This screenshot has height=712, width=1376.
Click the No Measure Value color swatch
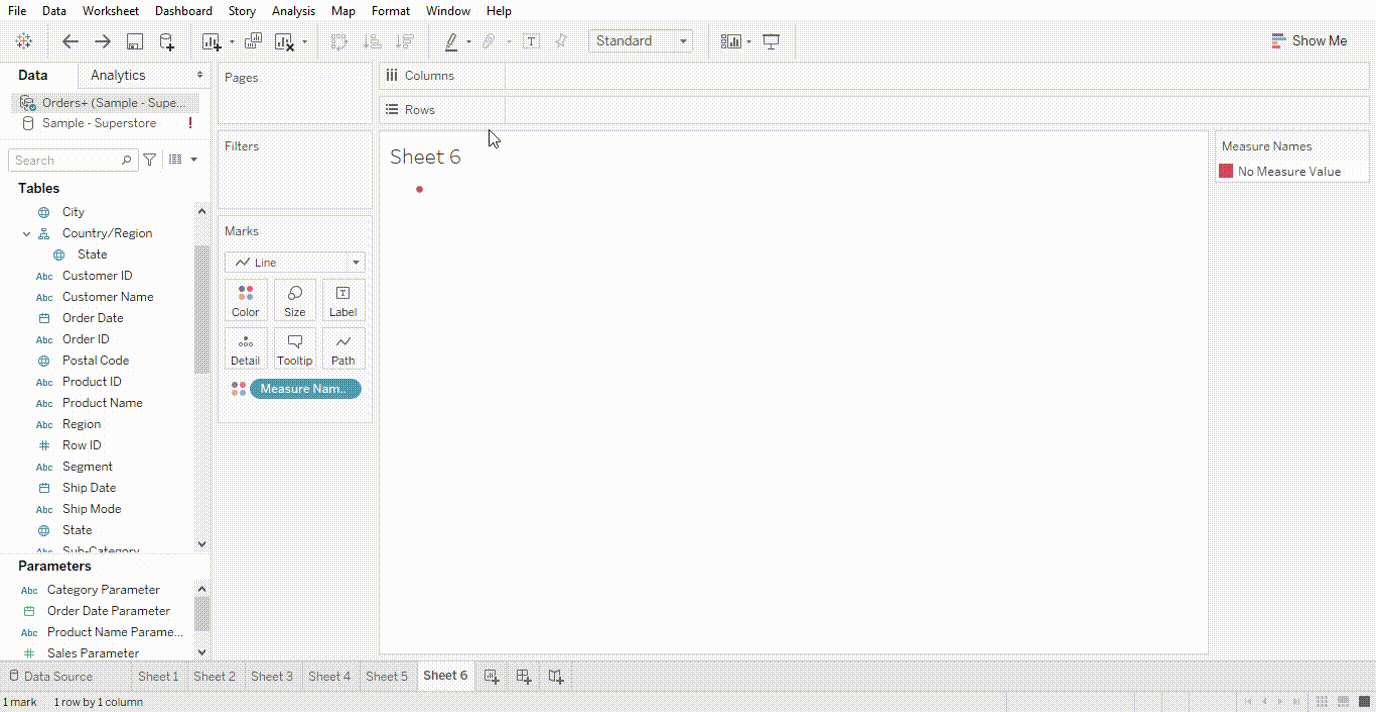point(1226,171)
